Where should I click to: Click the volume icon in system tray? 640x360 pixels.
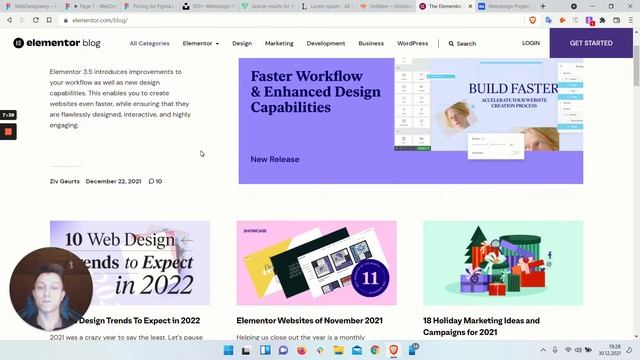[578, 350]
